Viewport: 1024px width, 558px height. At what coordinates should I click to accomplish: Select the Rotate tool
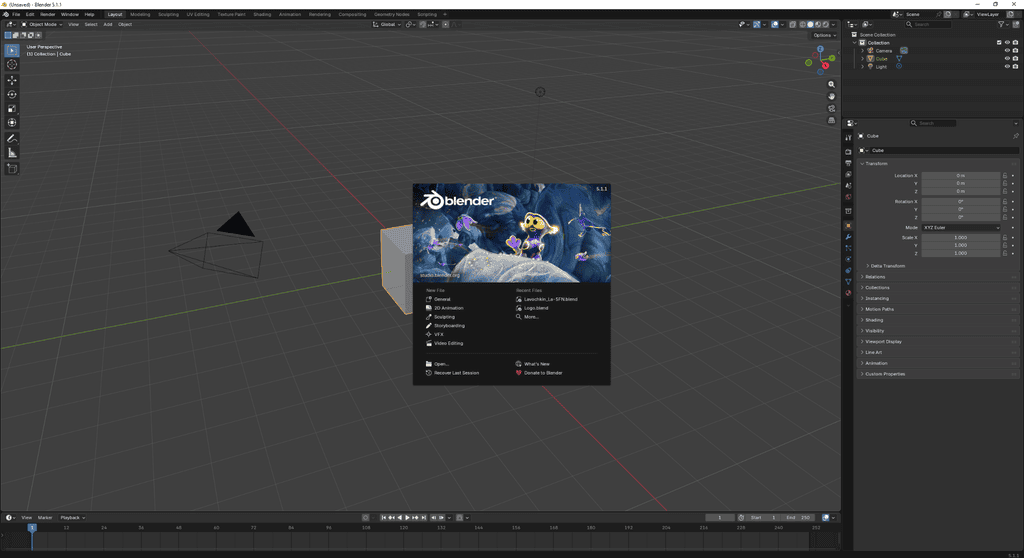click(x=12, y=95)
